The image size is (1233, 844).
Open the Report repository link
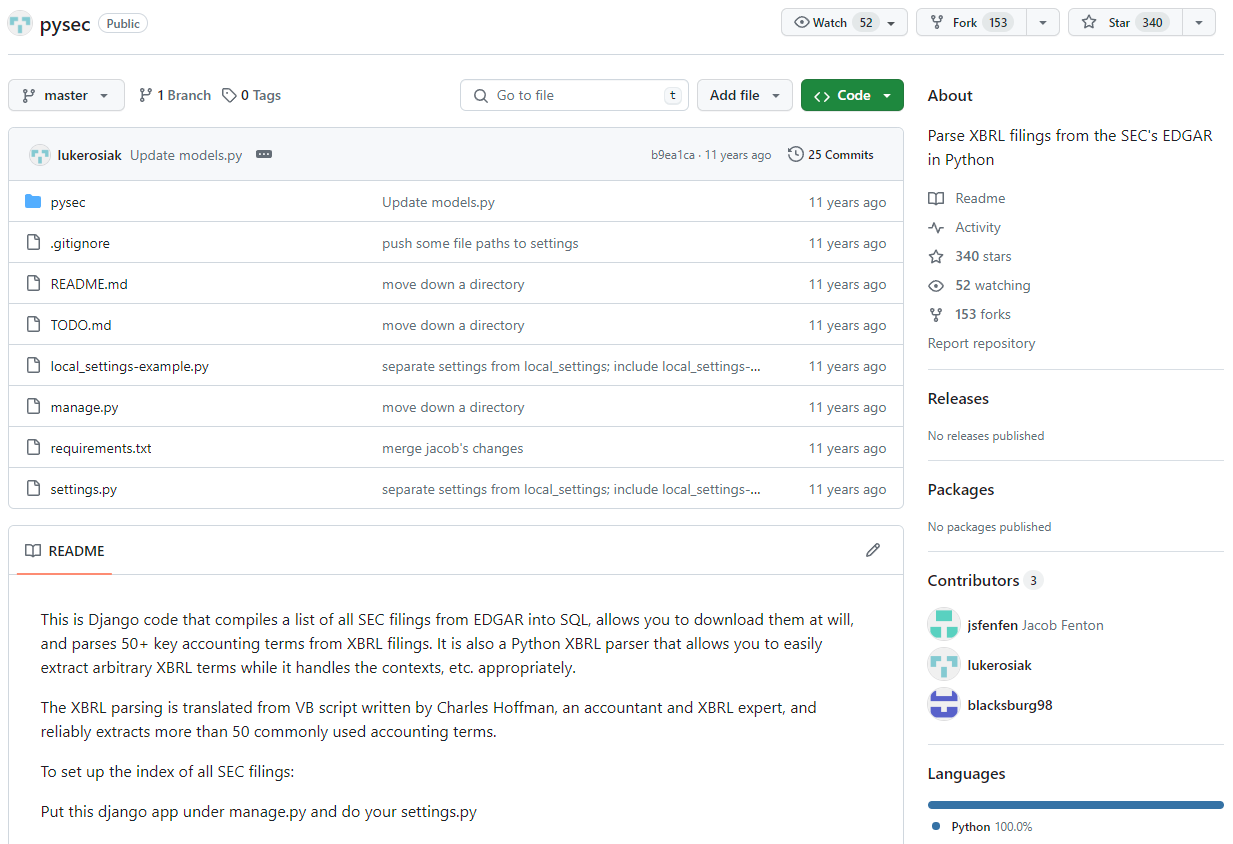point(981,343)
